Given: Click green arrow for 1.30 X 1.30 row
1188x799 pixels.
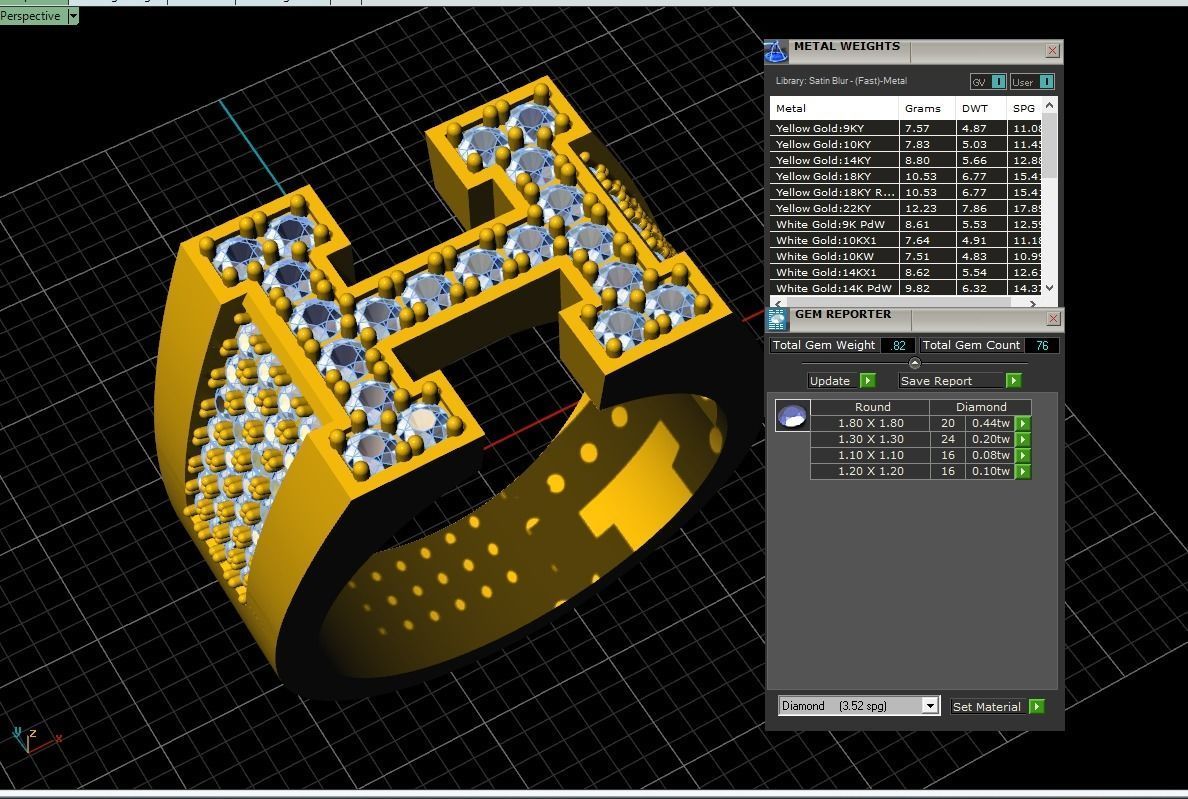Looking at the screenshot, I should [x=1023, y=439].
